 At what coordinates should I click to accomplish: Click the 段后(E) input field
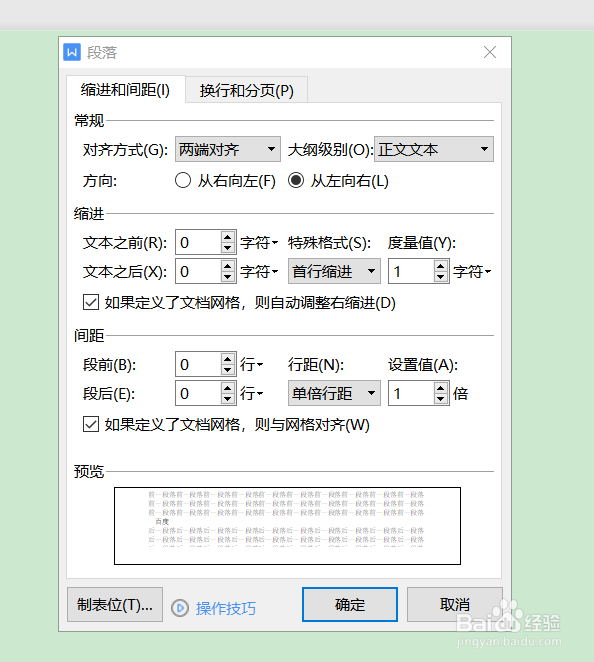coord(198,393)
